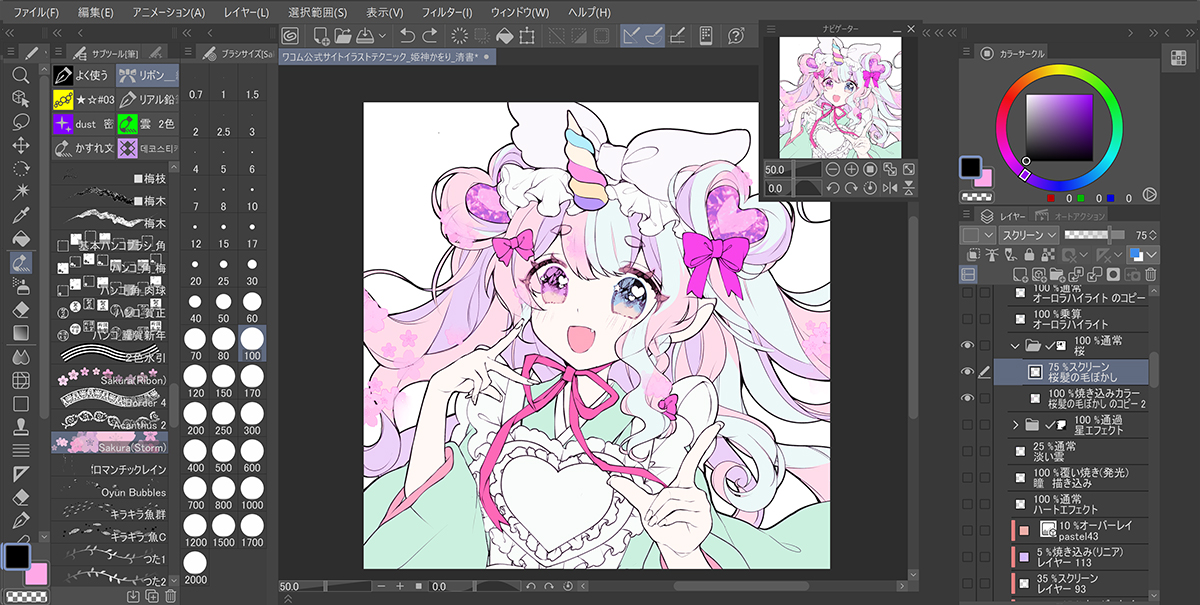Select the Eyedropper tool
Image resolution: width=1200 pixels, height=605 pixels.
[x=20, y=215]
